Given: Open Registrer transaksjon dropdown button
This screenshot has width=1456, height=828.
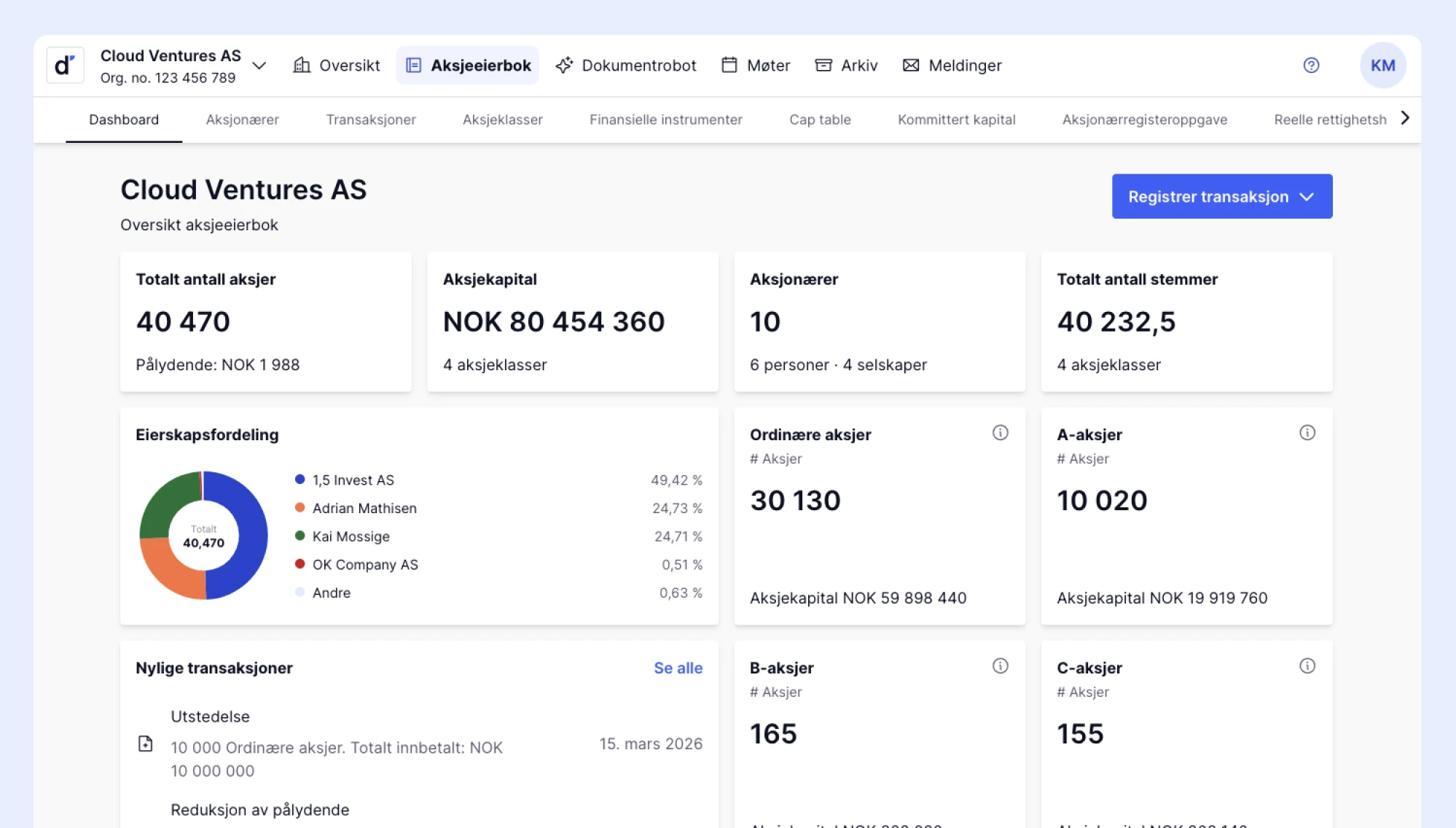Looking at the screenshot, I should pyautogui.click(x=1222, y=196).
